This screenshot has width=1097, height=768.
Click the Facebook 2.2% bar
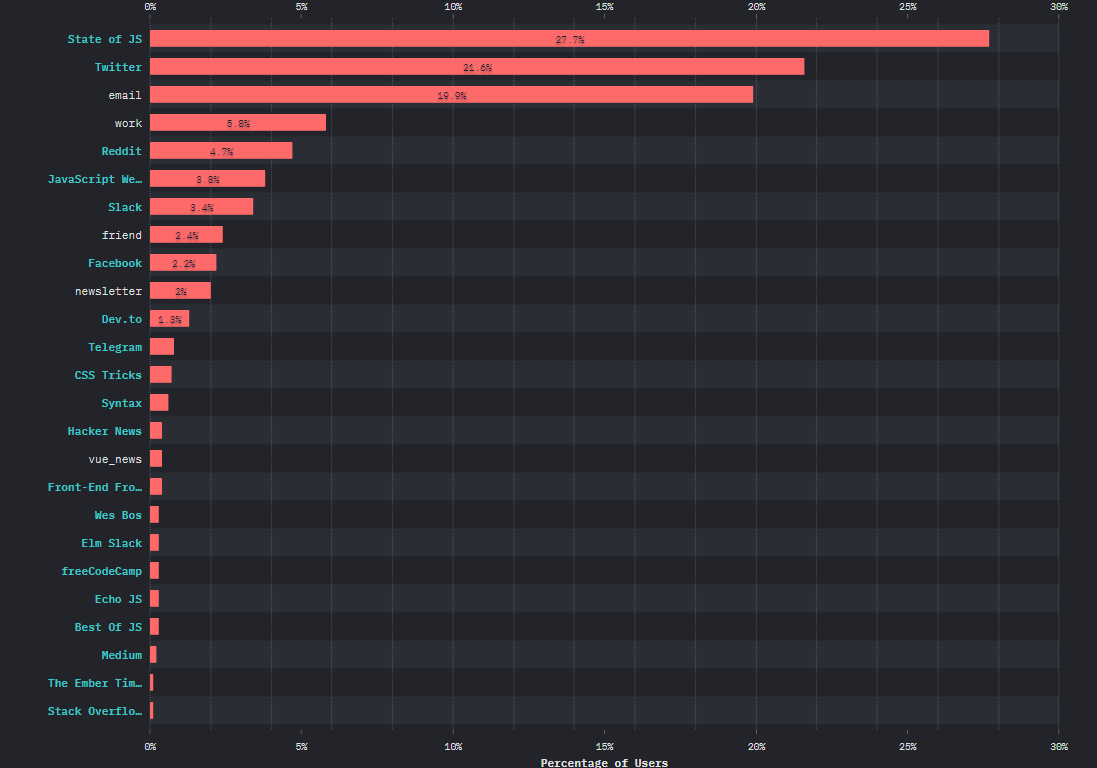pyautogui.click(x=183, y=262)
